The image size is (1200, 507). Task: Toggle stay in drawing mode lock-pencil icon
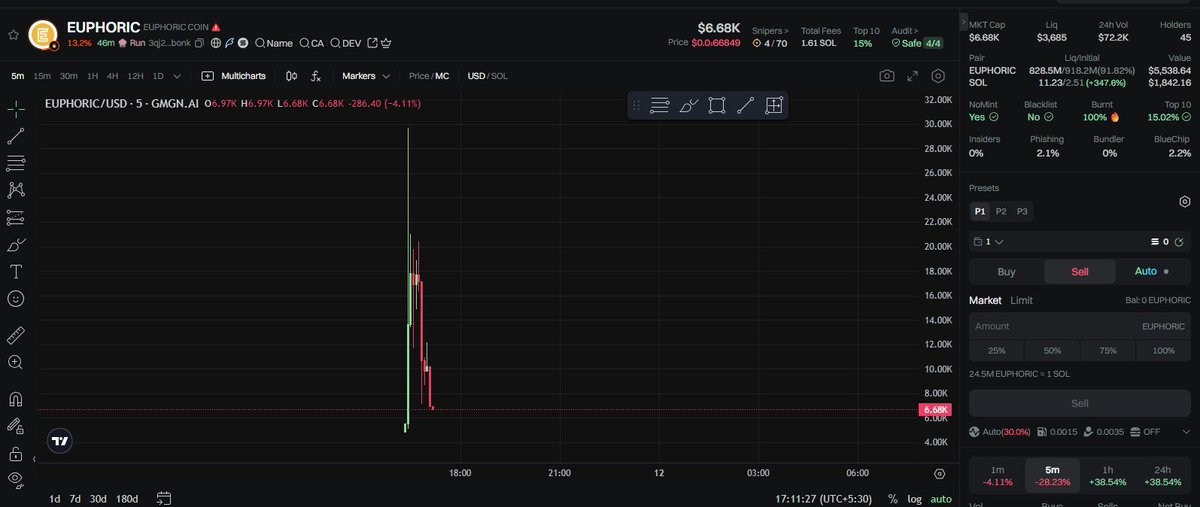pos(16,426)
